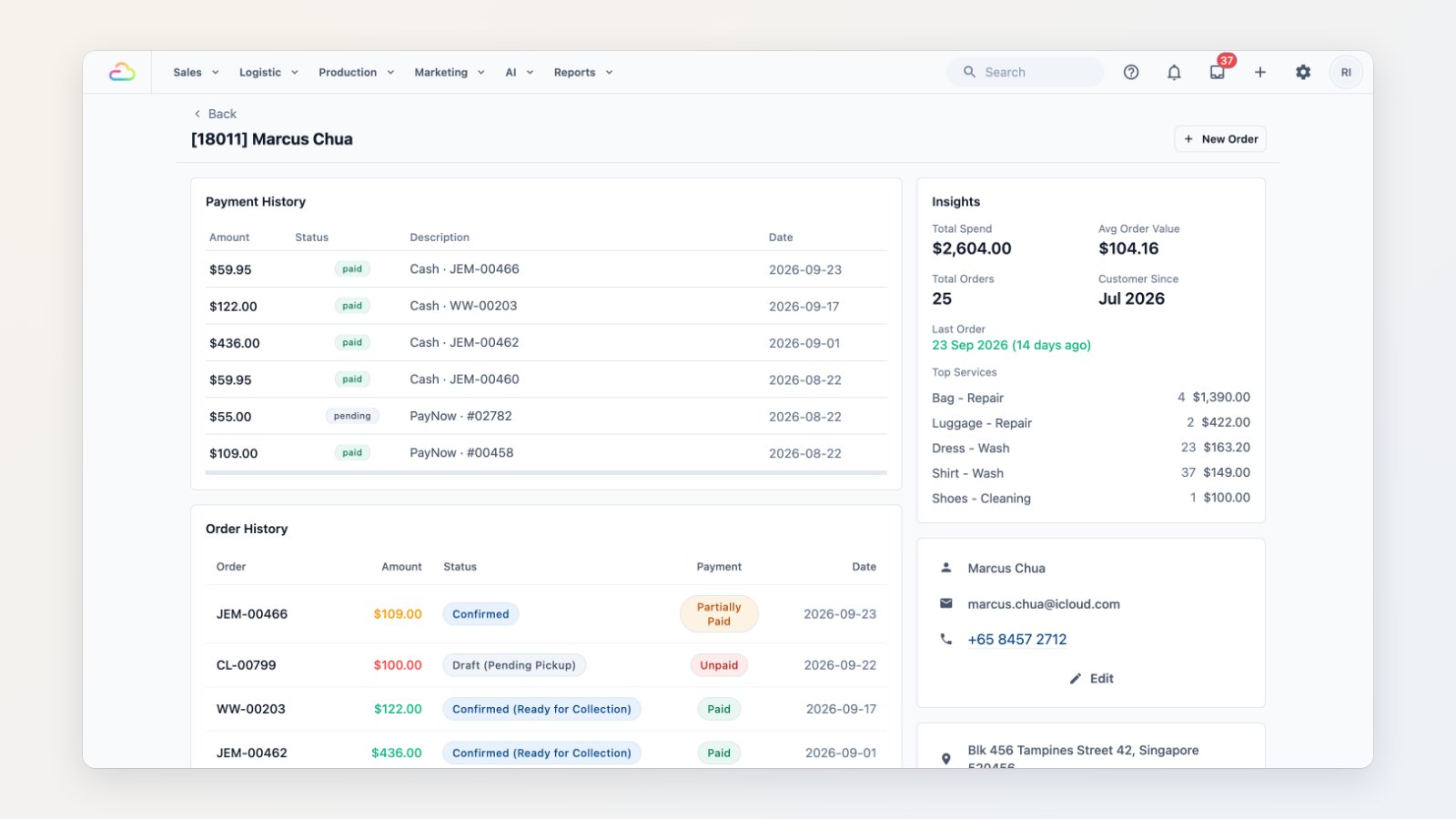Image resolution: width=1456 pixels, height=819 pixels.
Task: Open the Marketing dropdown menu
Action: (x=450, y=72)
